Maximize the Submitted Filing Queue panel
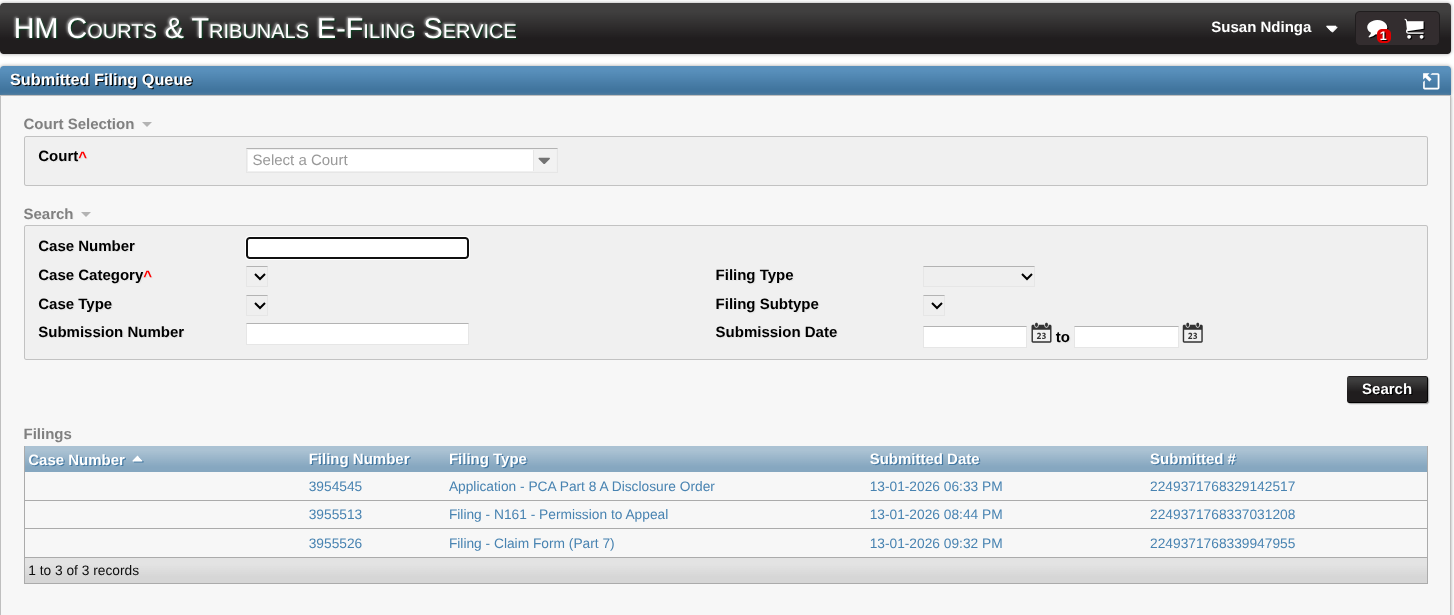Viewport: 1454px width, 615px height. [x=1431, y=81]
